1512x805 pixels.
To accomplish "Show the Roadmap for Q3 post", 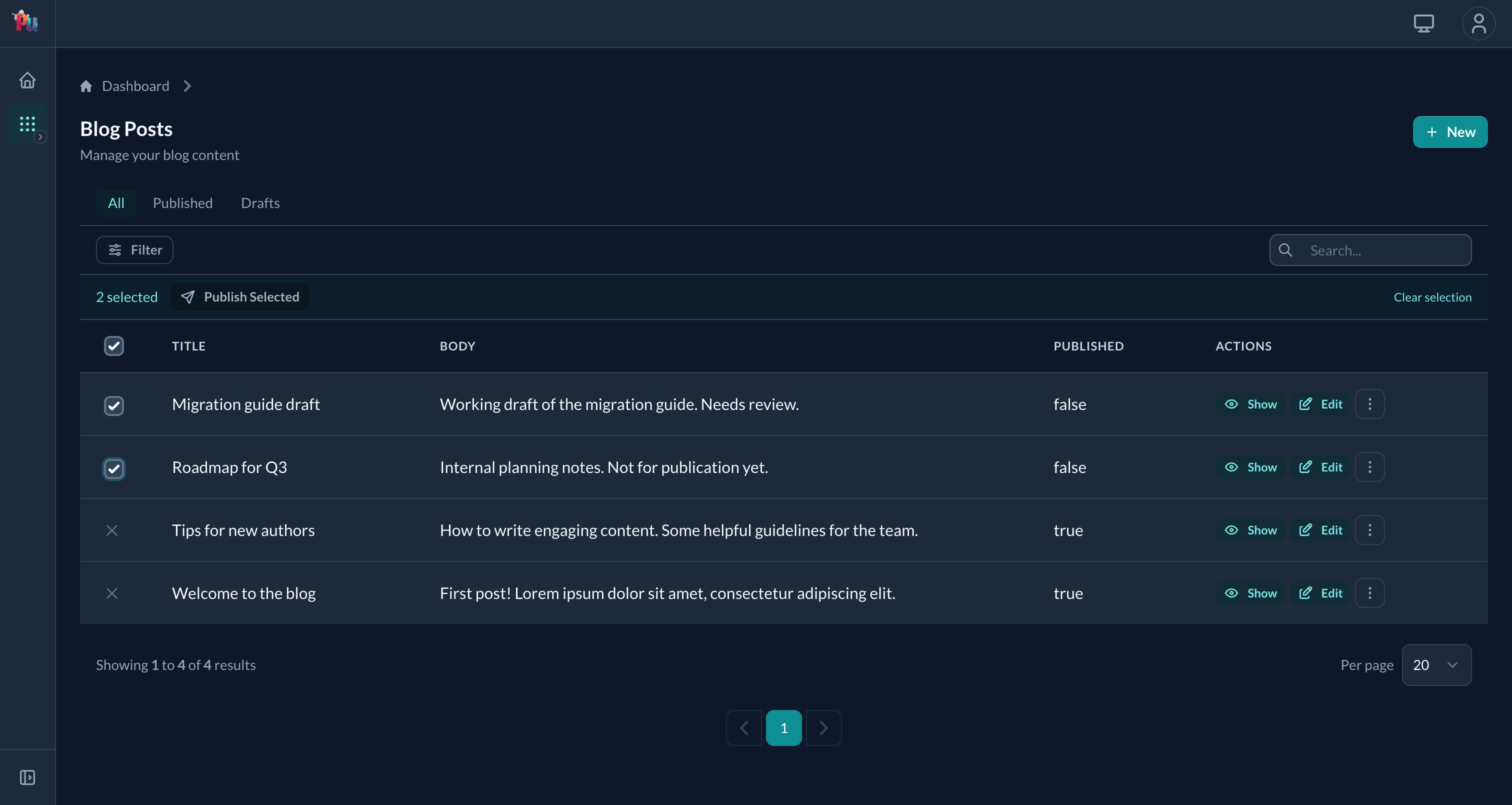I will tap(1251, 467).
